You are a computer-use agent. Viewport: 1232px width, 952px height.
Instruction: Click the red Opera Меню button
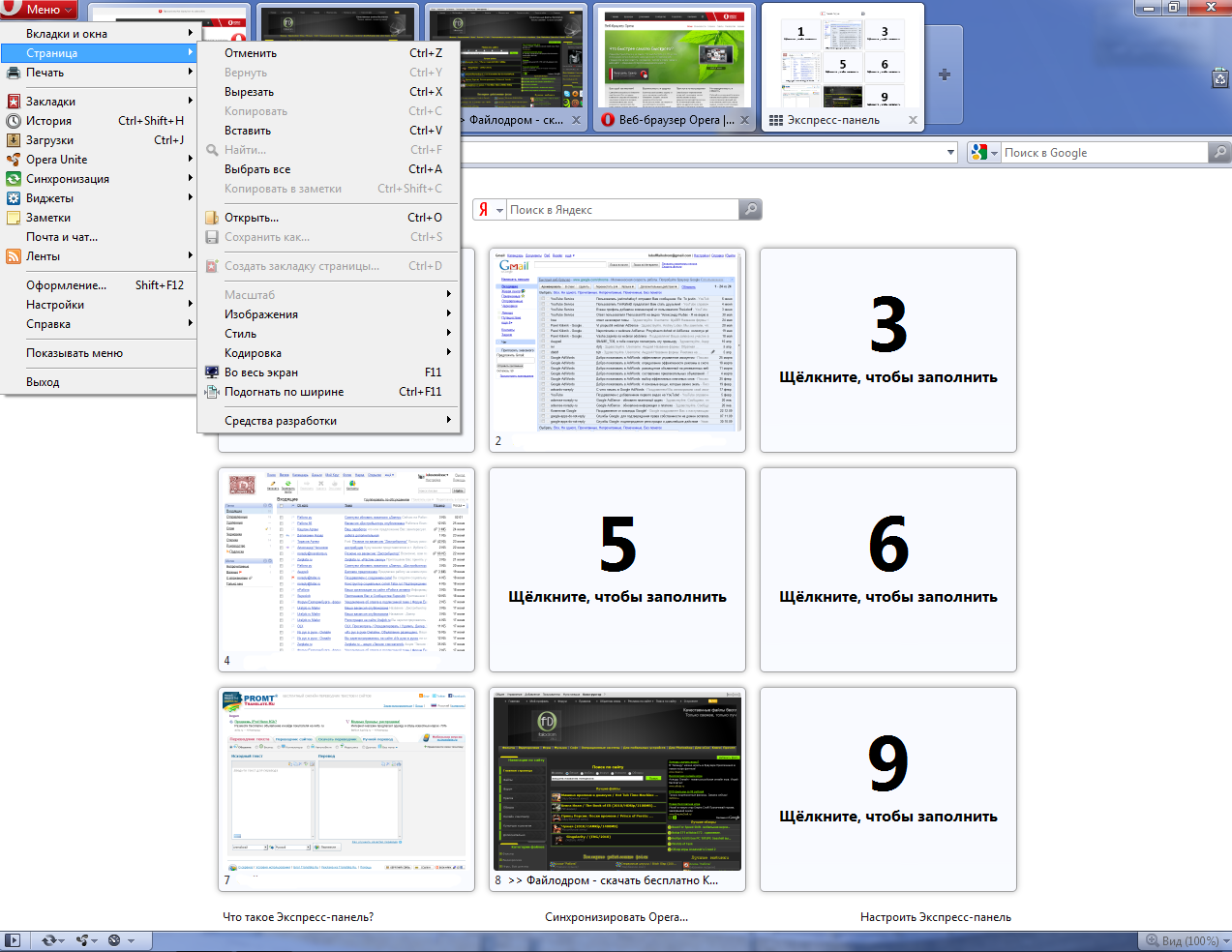click(x=38, y=9)
